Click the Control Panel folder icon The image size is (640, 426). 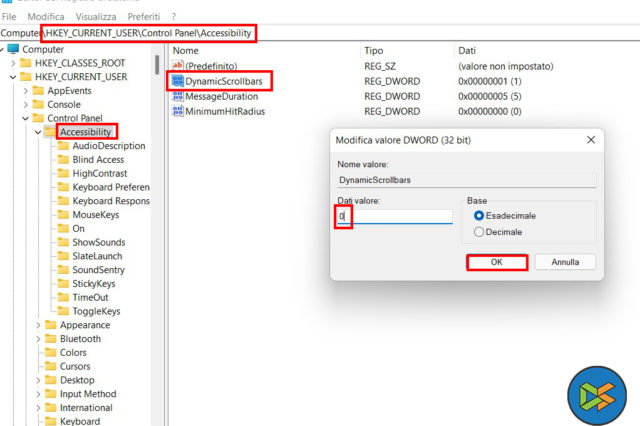(38, 118)
